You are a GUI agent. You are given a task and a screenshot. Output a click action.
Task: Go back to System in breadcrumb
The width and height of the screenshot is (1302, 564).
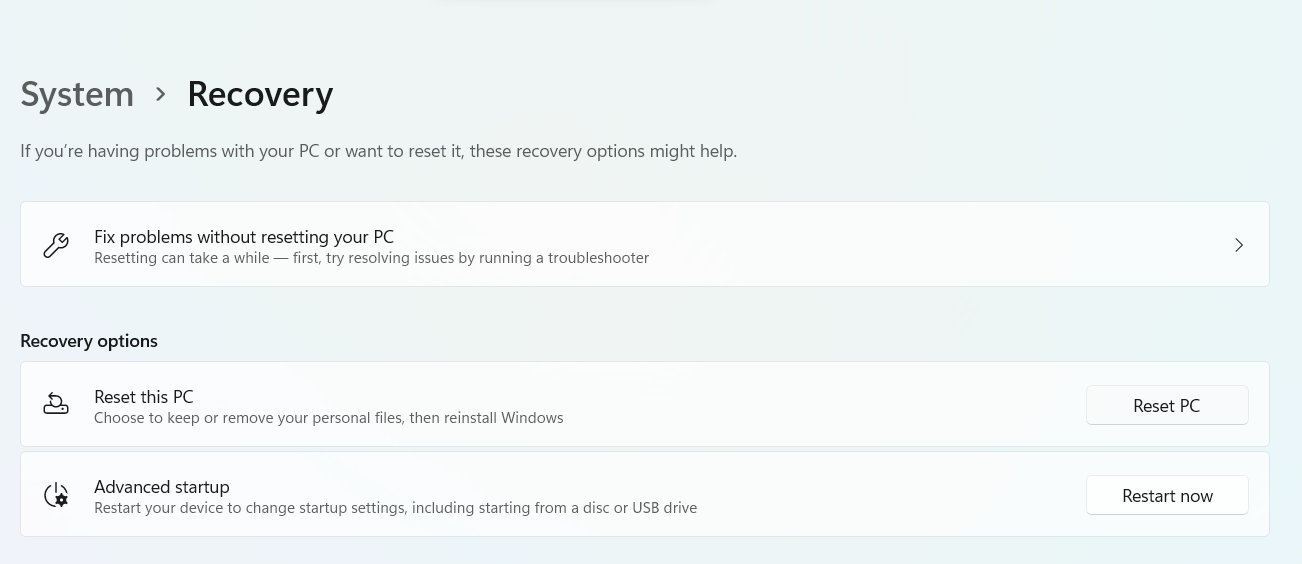point(77,94)
